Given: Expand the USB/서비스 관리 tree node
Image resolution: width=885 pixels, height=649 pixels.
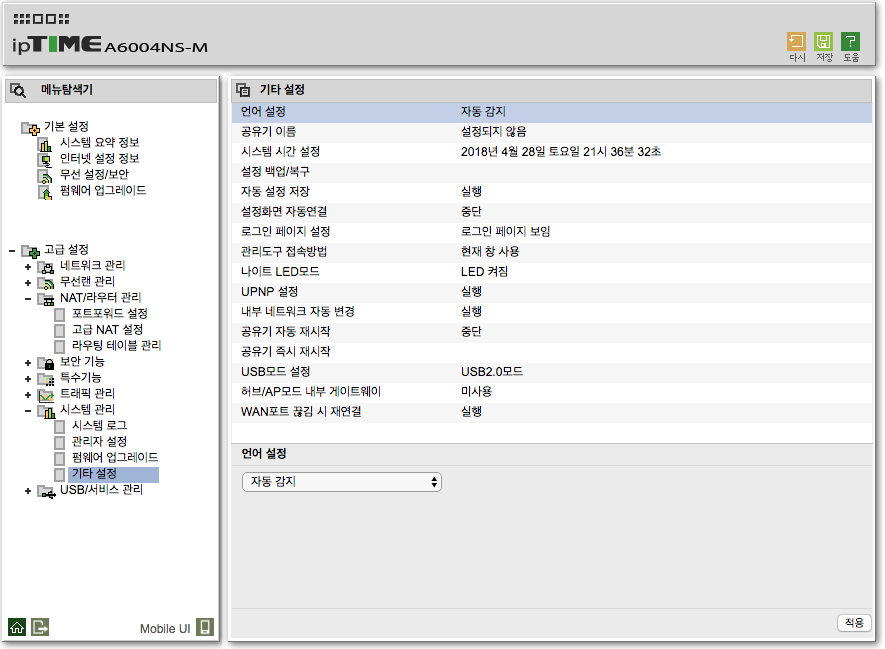Looking at the screenshot, I should pos(28,492).
